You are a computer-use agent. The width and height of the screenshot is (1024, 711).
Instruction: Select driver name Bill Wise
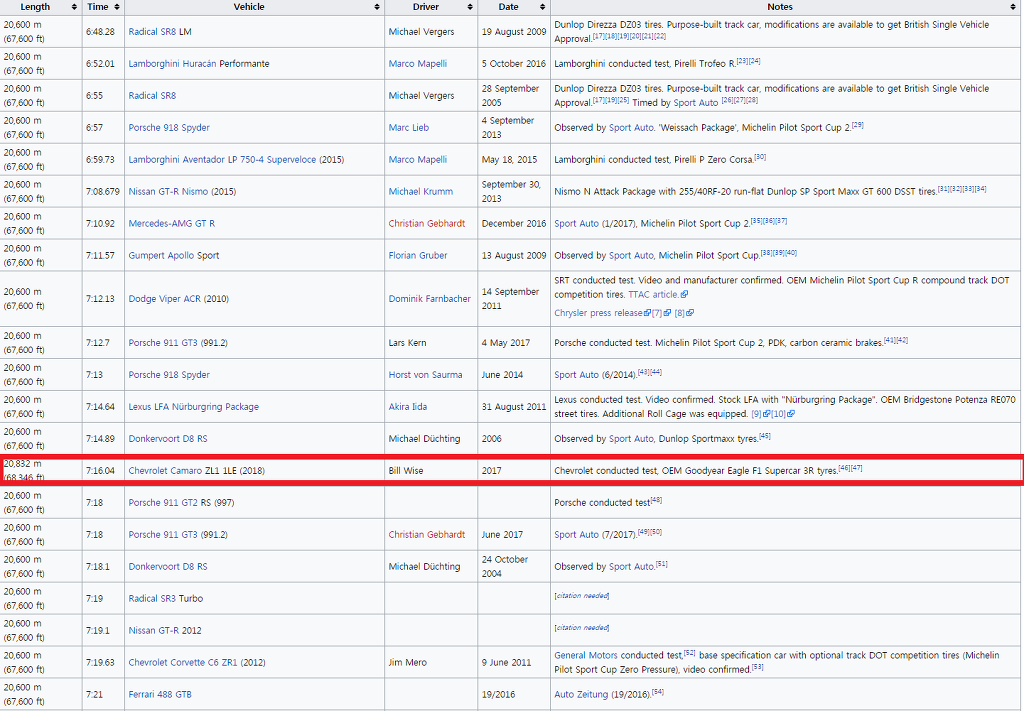click(406, 471)
